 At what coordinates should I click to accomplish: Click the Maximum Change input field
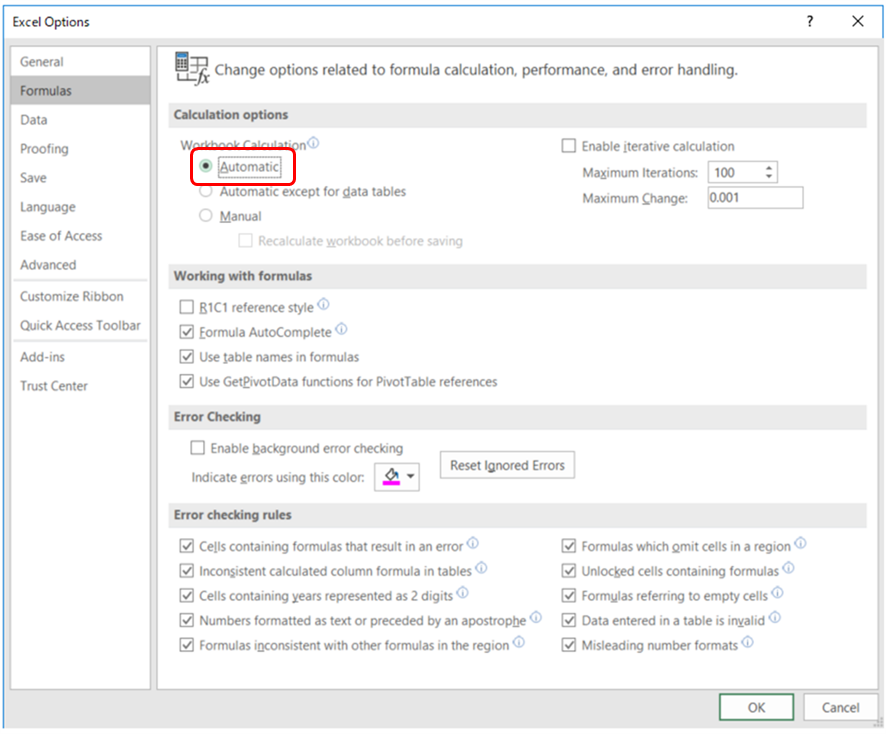pos(755,198)
